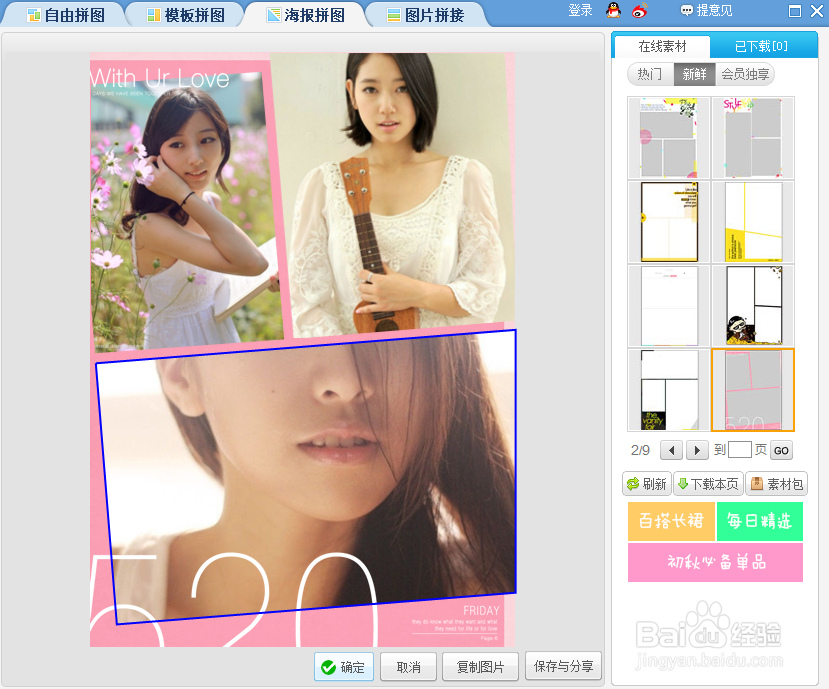Click the 取消 cancel button

point(408,667)
